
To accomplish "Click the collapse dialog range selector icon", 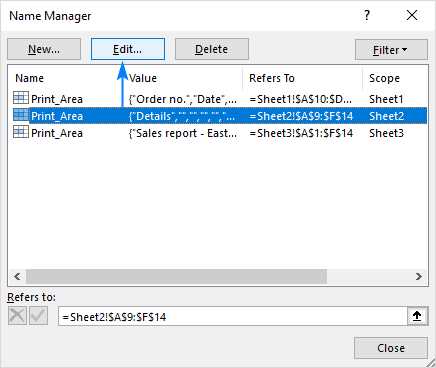I will [417, 316].
